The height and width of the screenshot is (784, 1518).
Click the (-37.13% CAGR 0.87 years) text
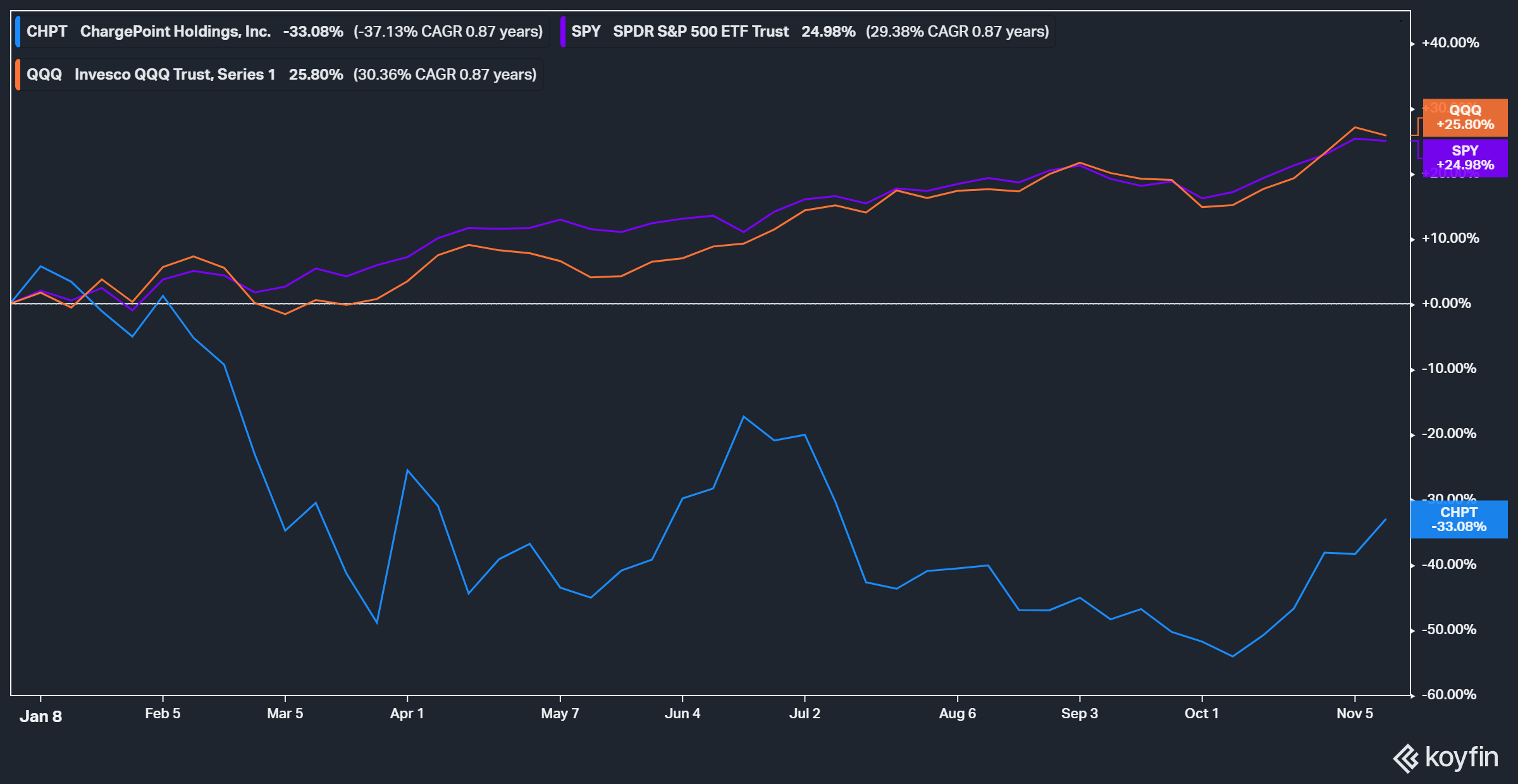pos(448,32)
